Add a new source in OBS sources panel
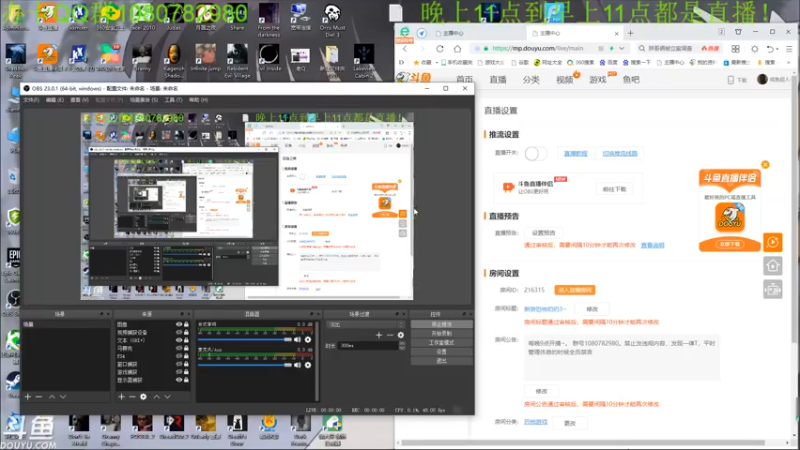Viewport: 800px width, 450px height. tap(121, 396)
